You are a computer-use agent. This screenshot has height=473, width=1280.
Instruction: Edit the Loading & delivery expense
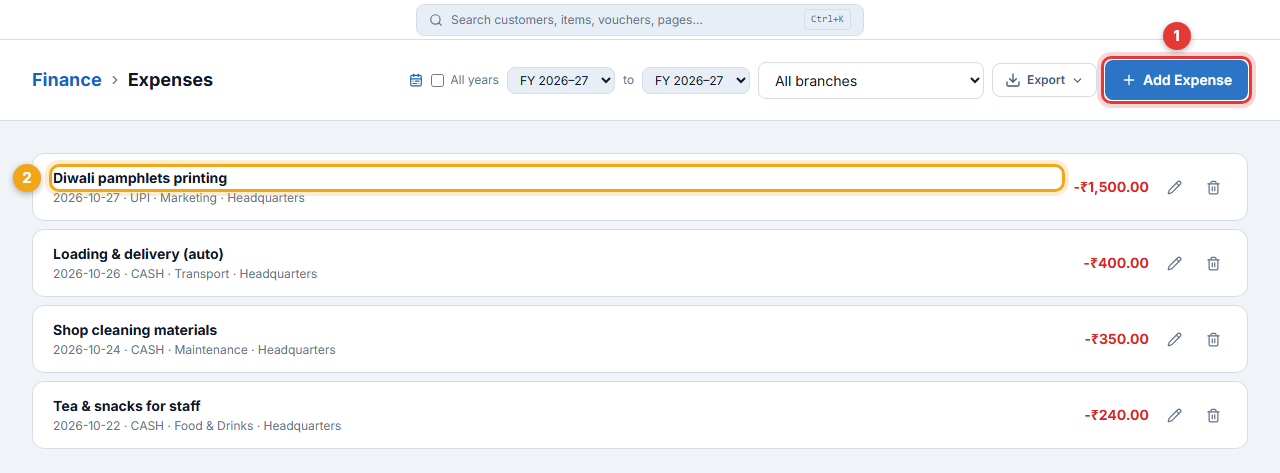point(1175,263)
